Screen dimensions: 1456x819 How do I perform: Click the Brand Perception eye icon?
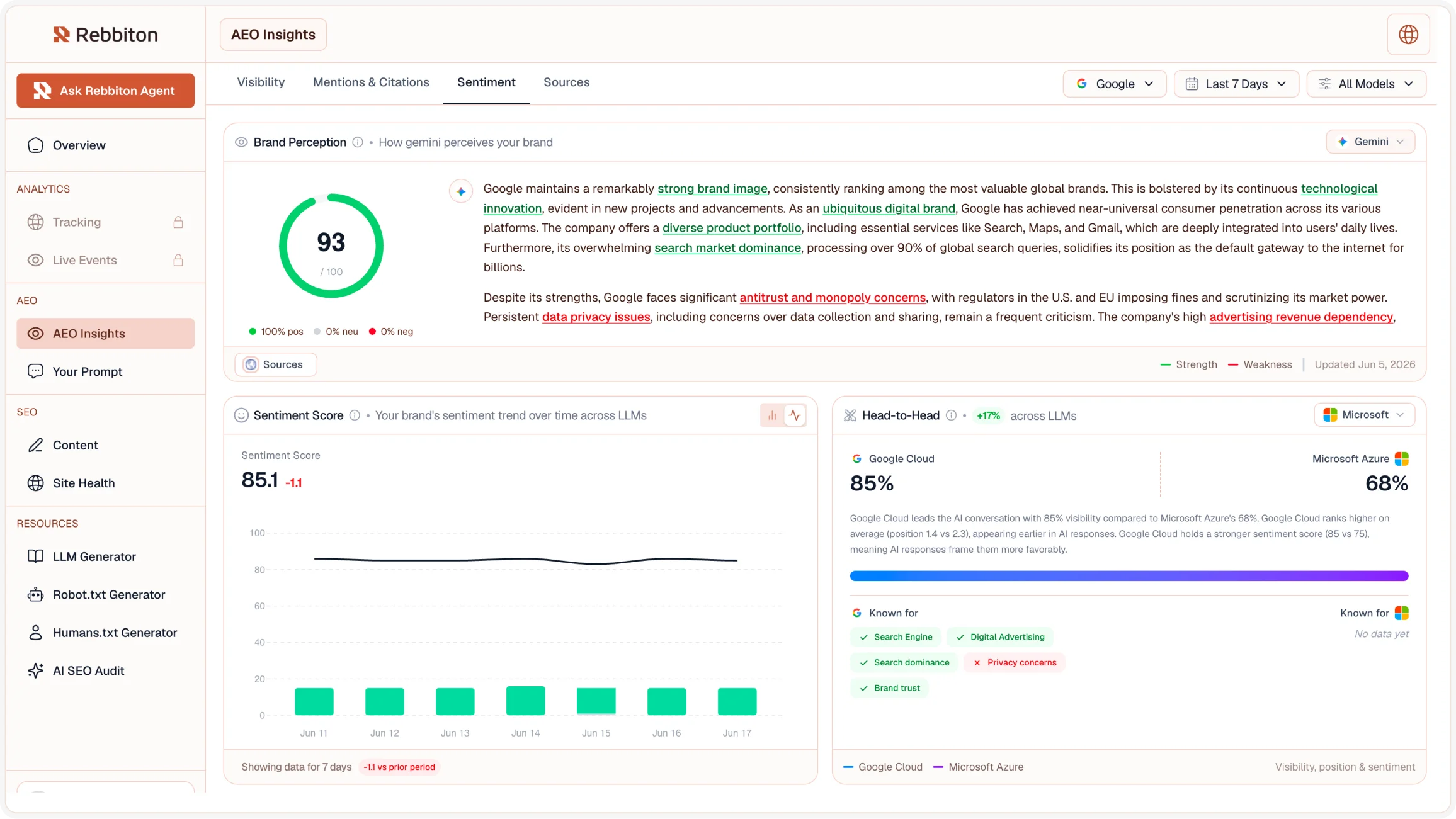tap(241, 142)
